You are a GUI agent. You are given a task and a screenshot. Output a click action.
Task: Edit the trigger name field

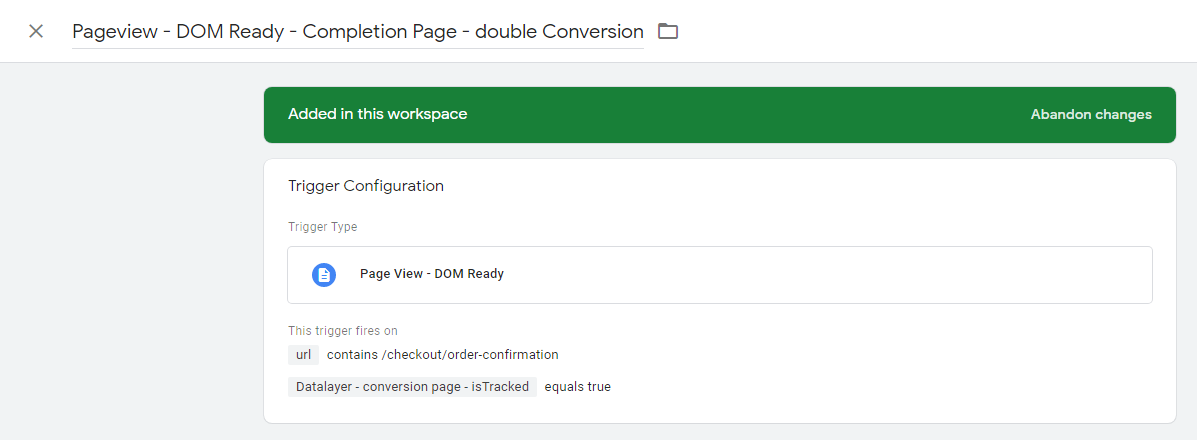[358, 32]
